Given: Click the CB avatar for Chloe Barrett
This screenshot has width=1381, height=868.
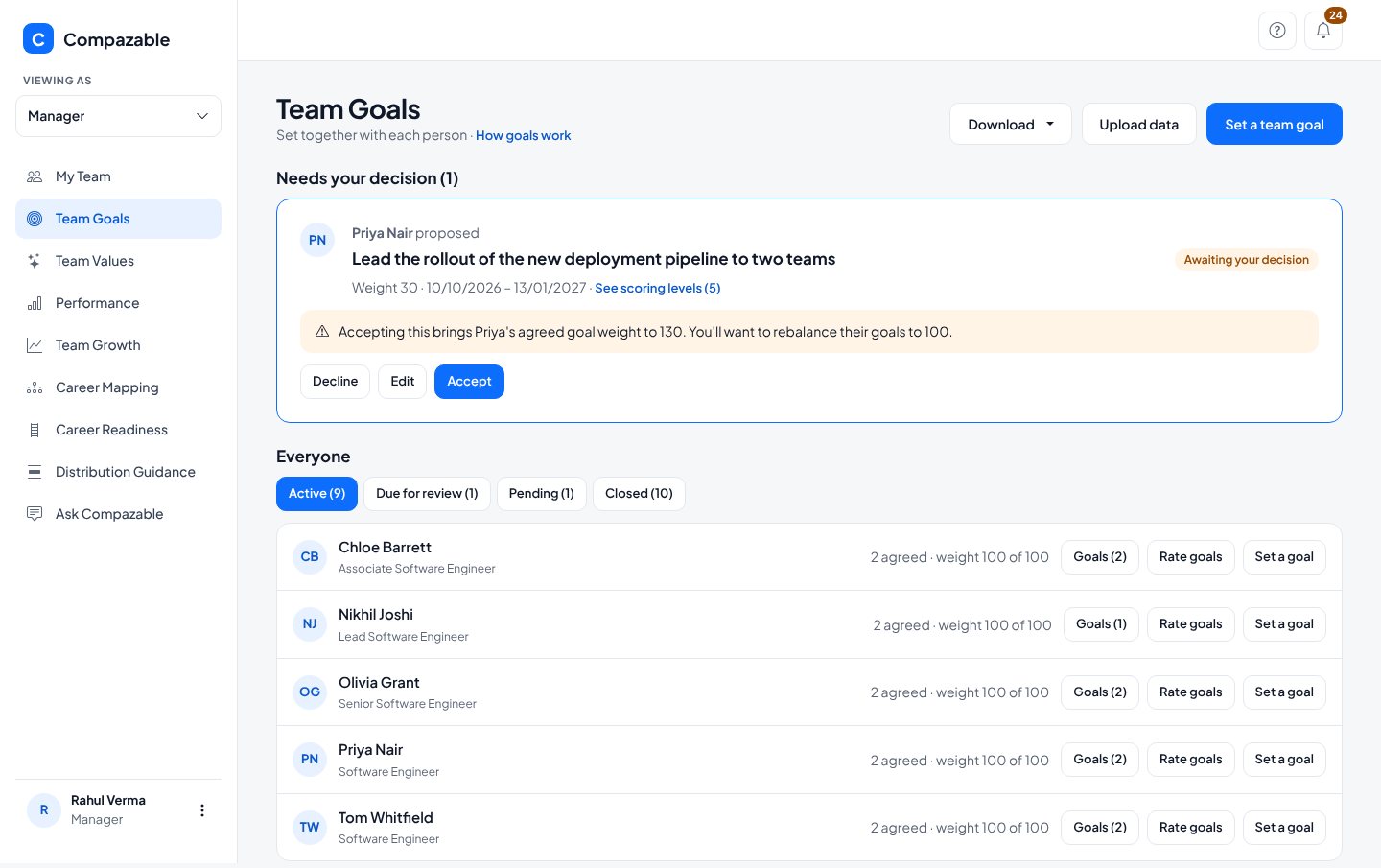Looking at the screenshot, I should pos(310,557).
